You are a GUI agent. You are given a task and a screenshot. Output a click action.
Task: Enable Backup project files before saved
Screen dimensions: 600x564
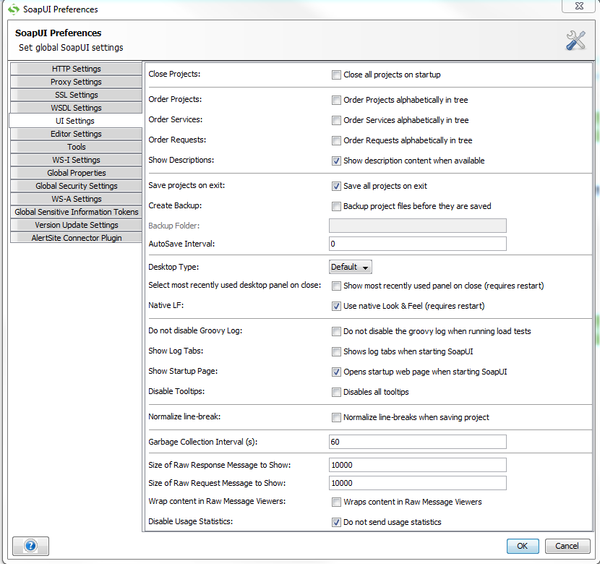(336, 206)
